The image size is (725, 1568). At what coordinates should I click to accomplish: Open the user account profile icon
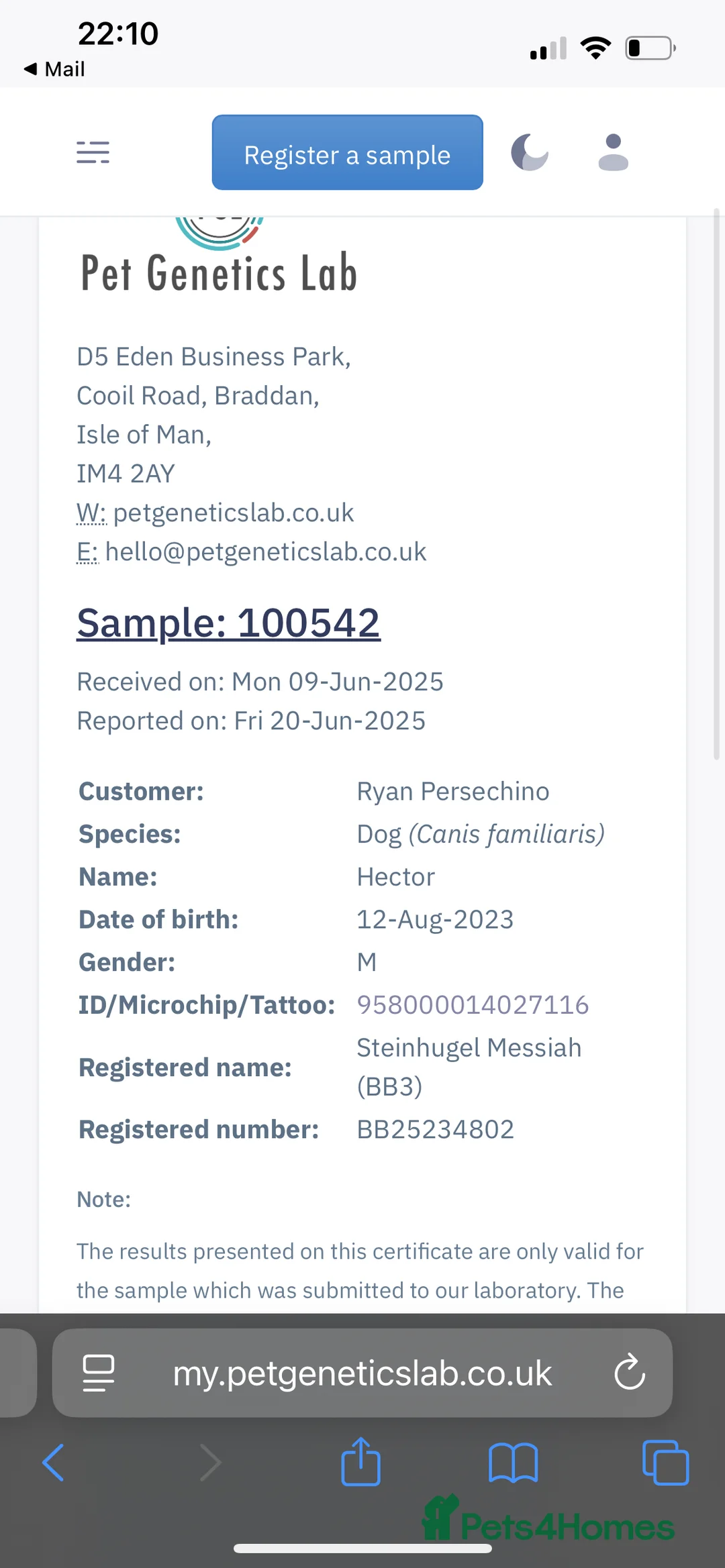613,152
